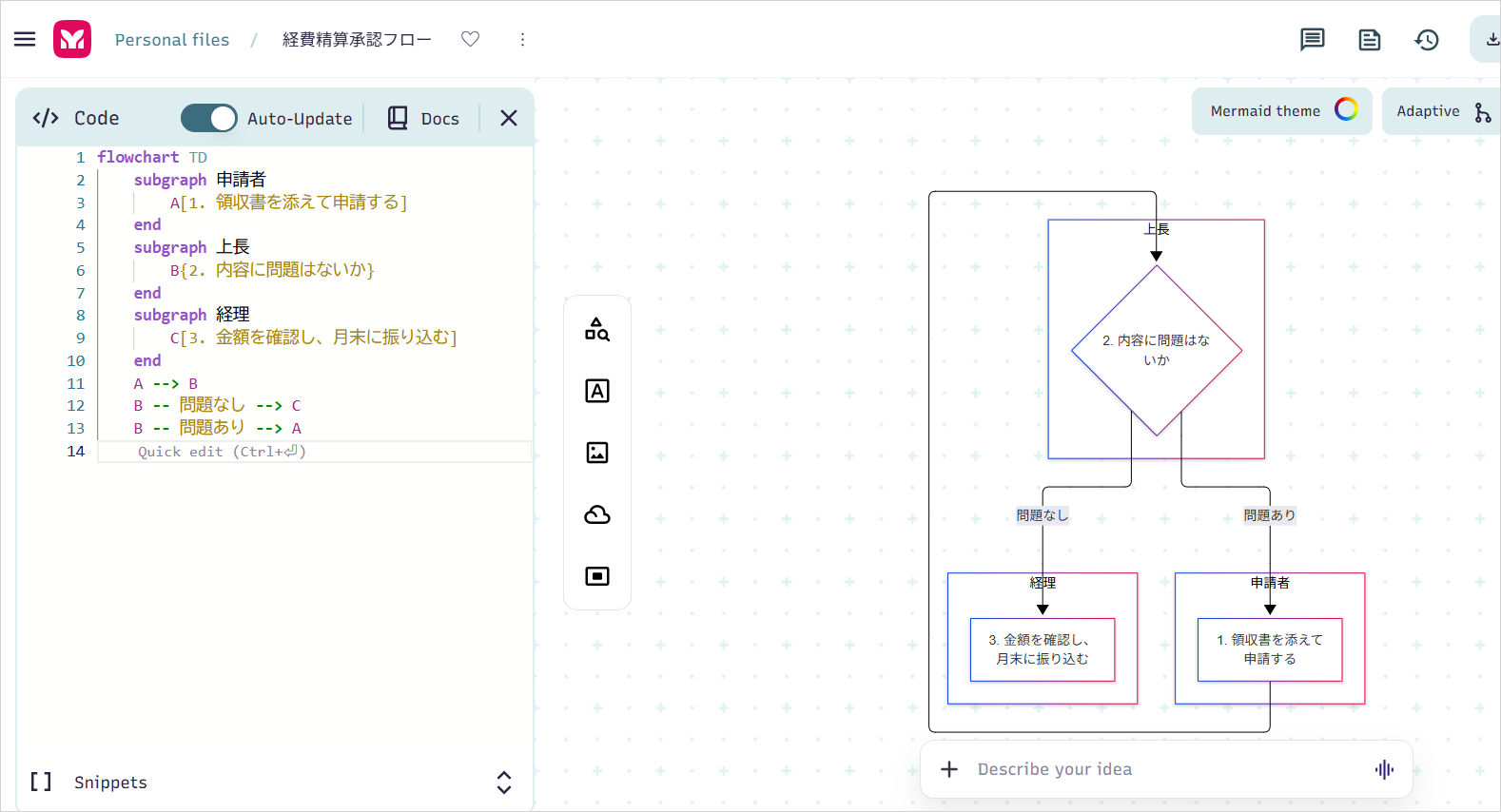Viewport: 1501px width, 812px height.
Task: Open the document notes icon
Action: 1370,39
